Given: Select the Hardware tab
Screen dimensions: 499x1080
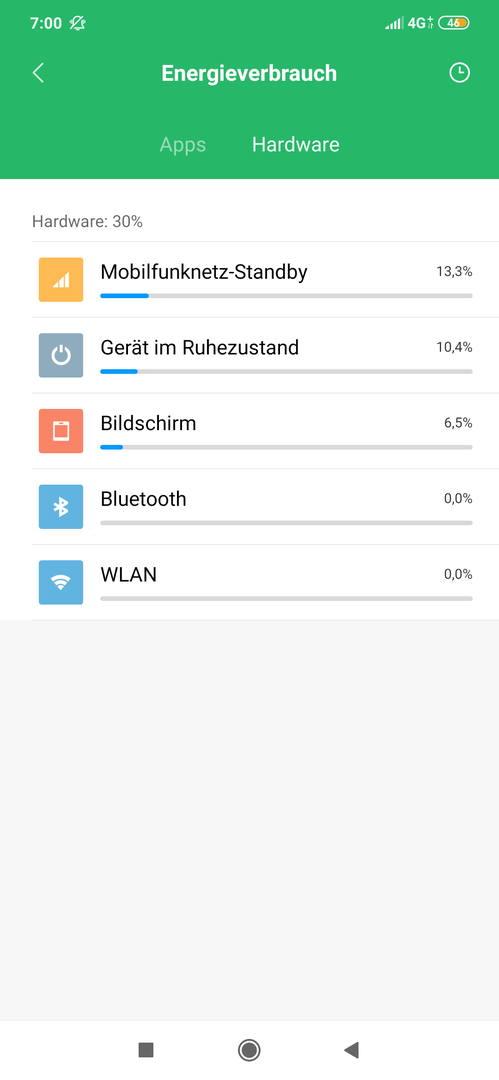Looking at the screenshot, I should [x=296, y=145].
